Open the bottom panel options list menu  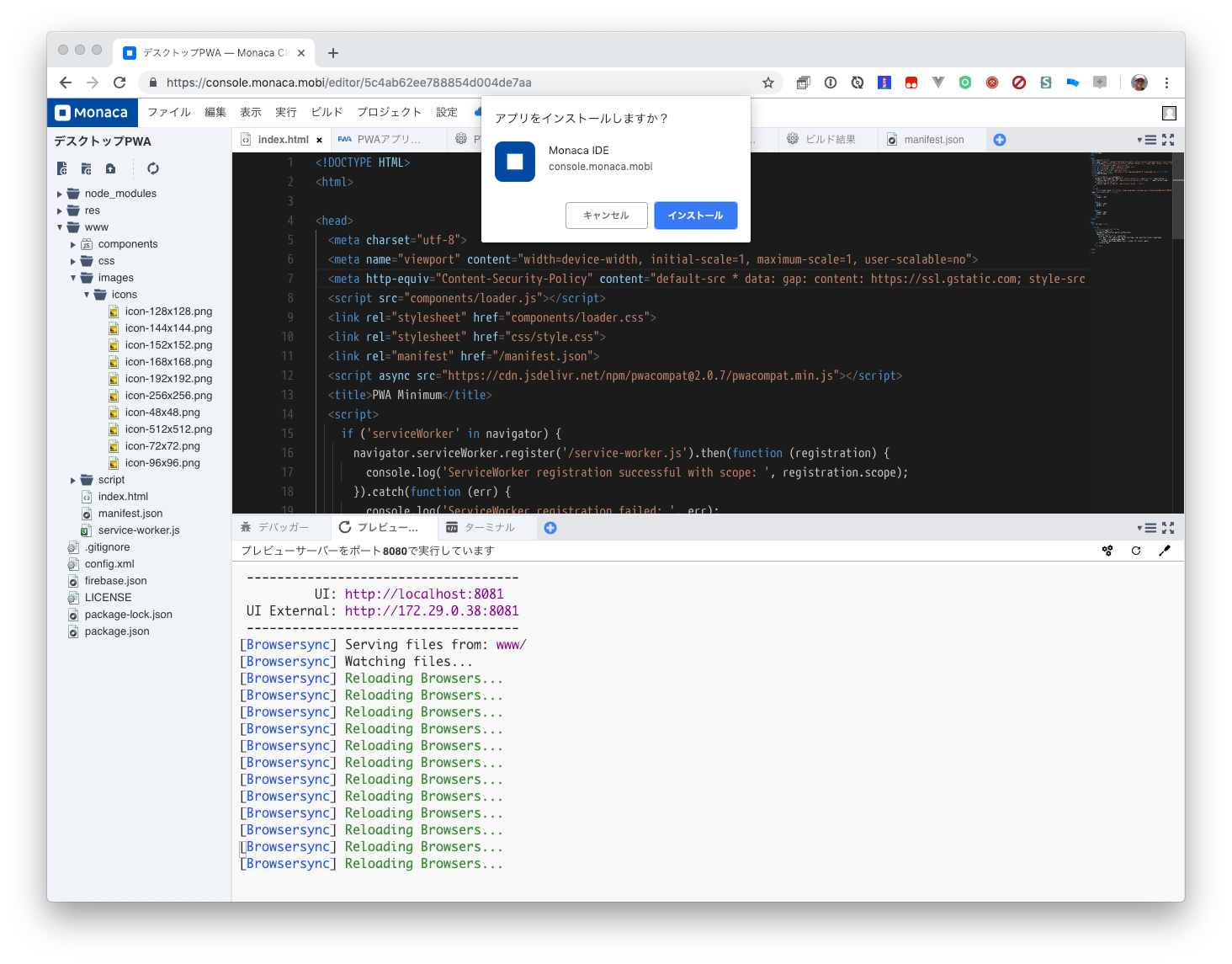pyautogui.click(x=1147, y=528)
